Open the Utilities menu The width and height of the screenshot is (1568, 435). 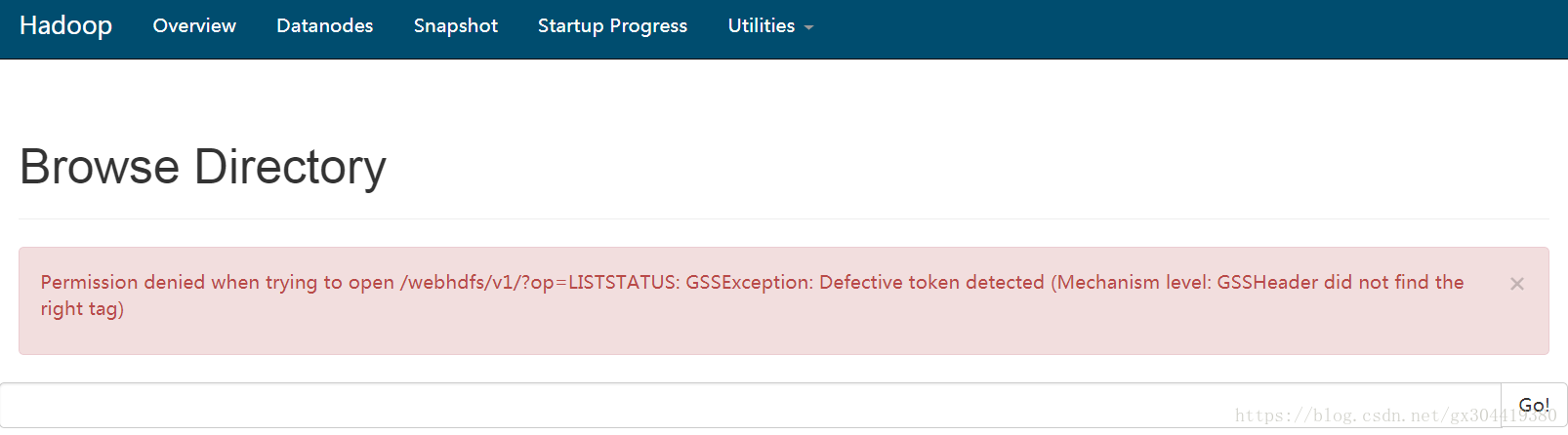tap(770, 26)
